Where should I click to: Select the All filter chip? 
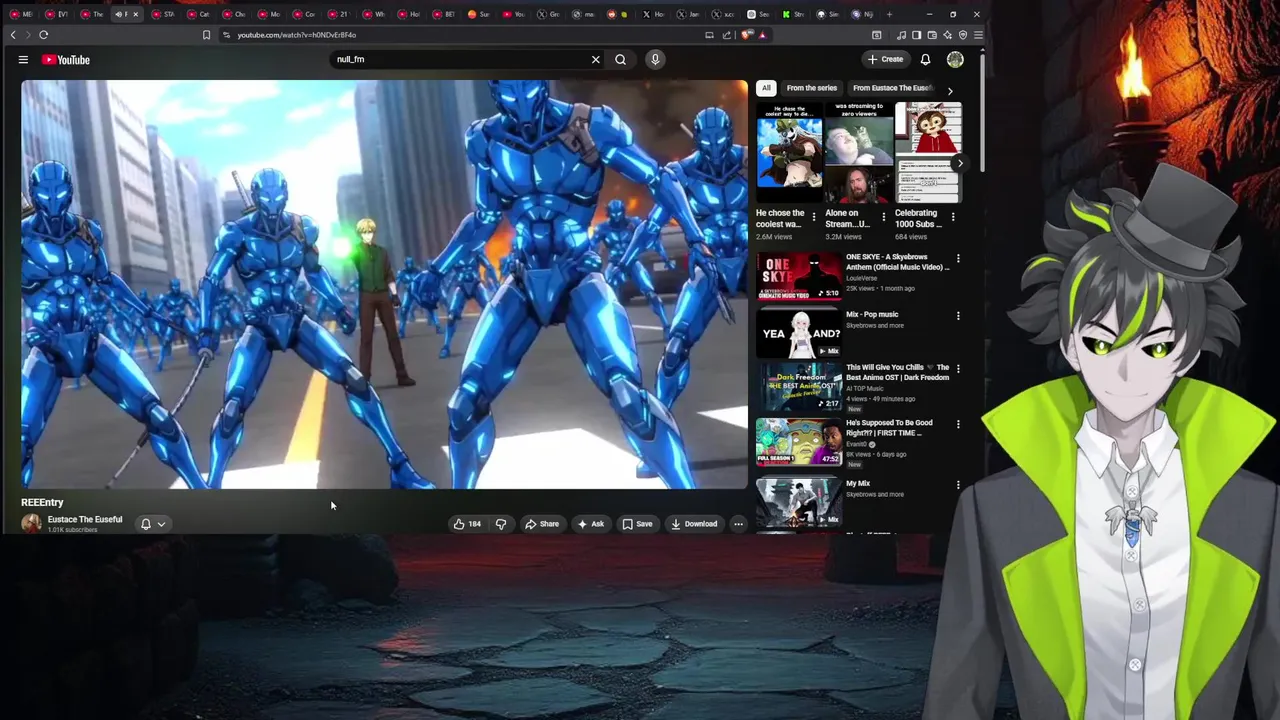point(766,88)
